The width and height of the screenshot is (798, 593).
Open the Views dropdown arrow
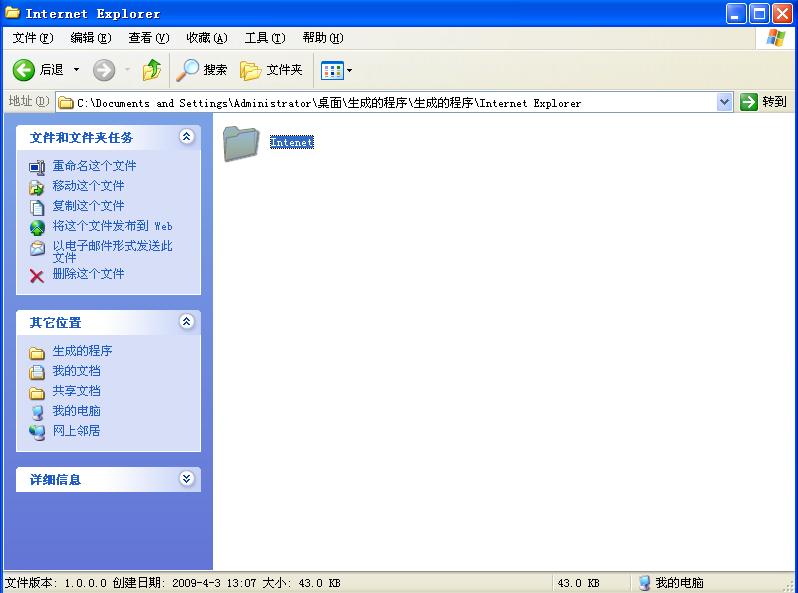[x=350, y=70]
